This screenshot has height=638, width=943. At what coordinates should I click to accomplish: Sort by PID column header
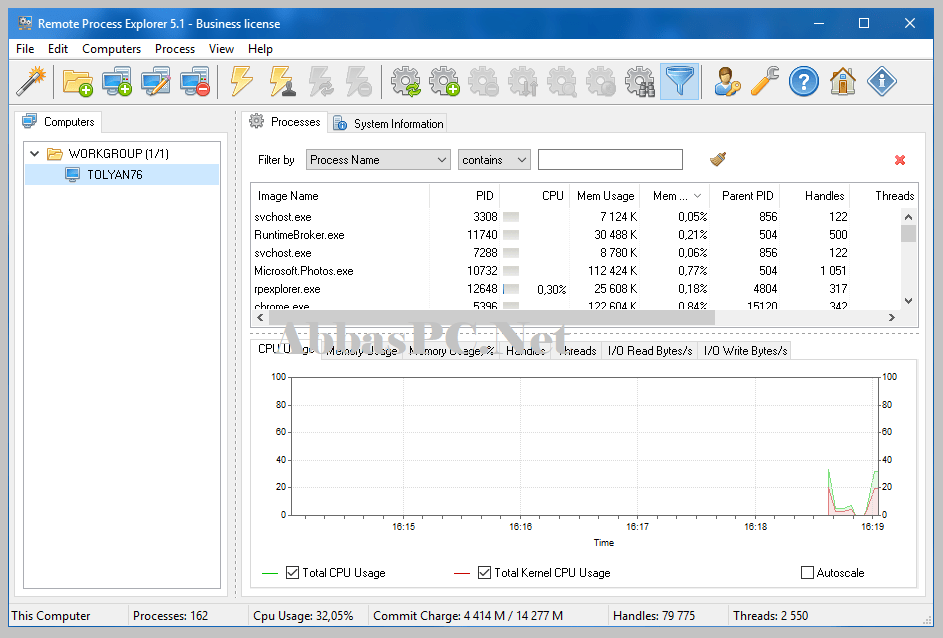(x=465, y=196)
